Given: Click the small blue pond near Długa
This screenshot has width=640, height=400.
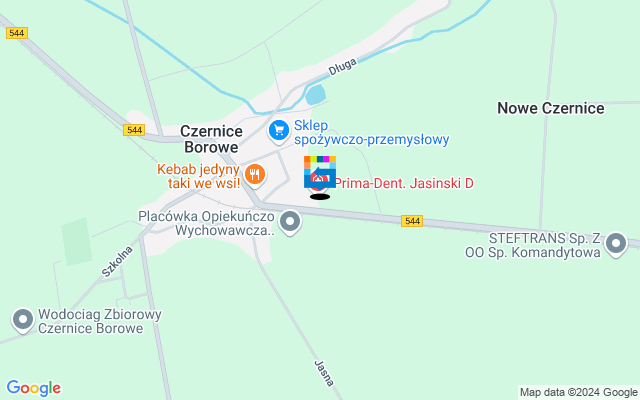Looking at the screenshot, I should point(316,95).
